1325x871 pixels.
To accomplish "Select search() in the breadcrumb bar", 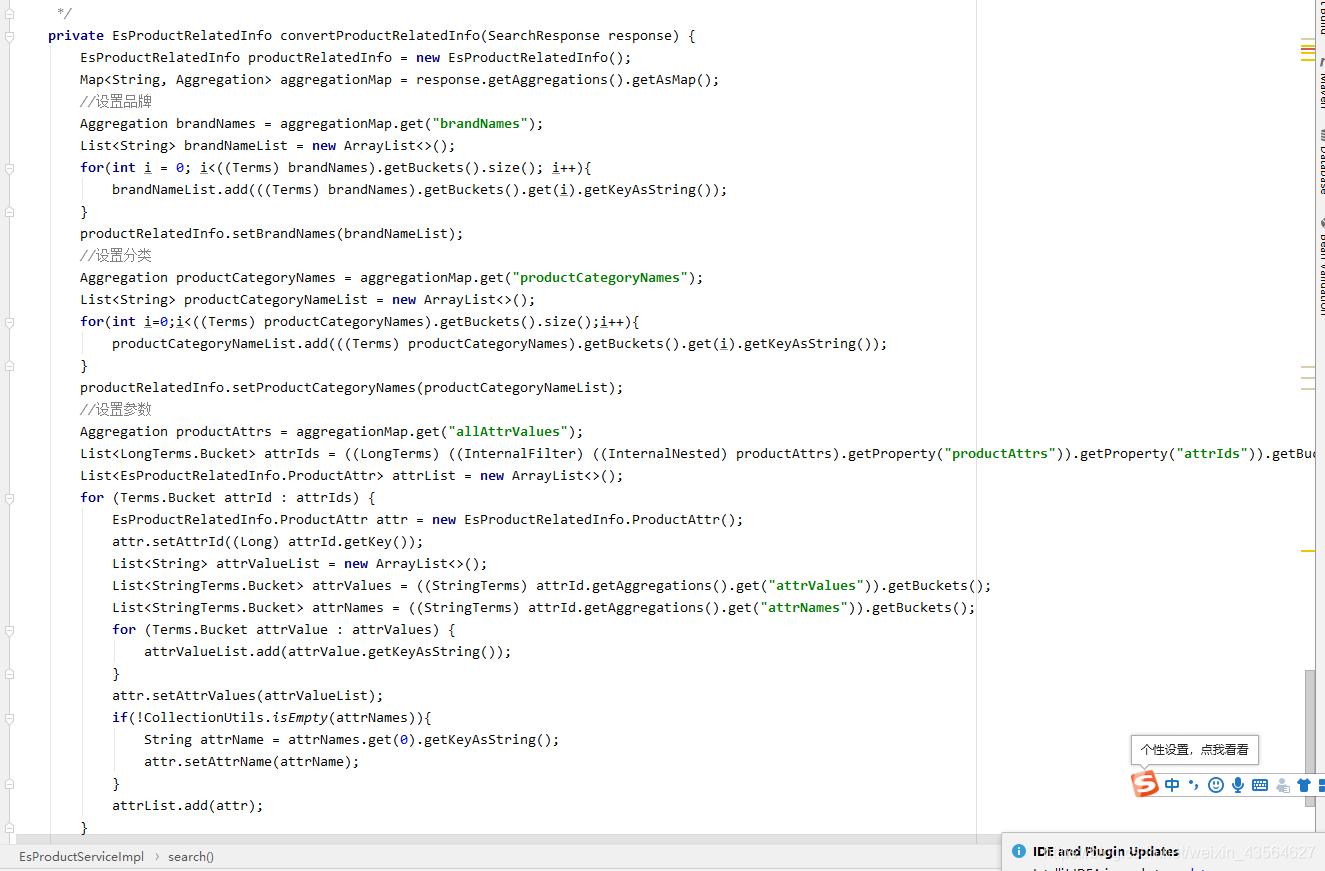I will (x=191, y=856).
